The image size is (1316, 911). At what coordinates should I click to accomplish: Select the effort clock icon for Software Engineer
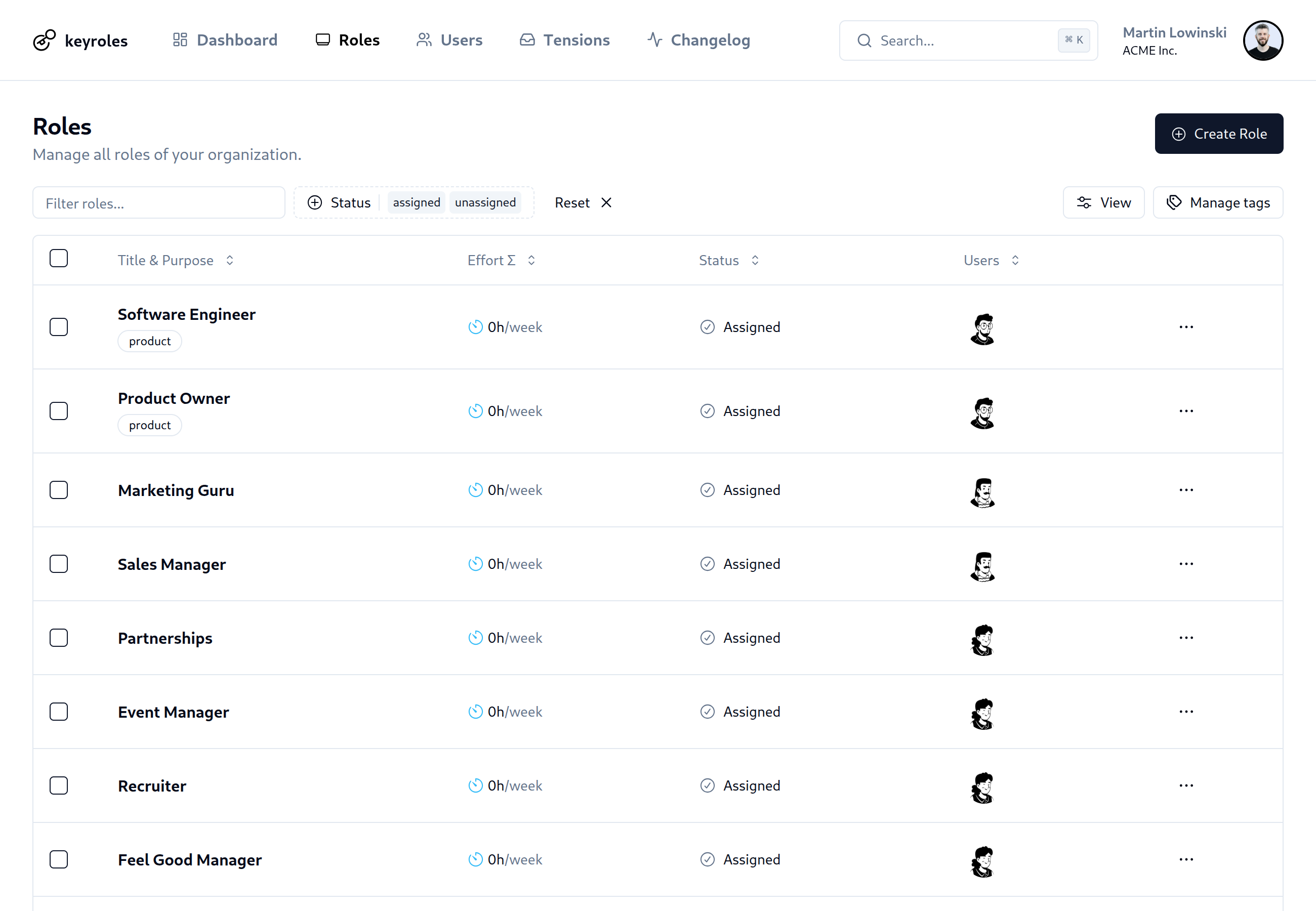pyautogui.click(x=475, y=326)
